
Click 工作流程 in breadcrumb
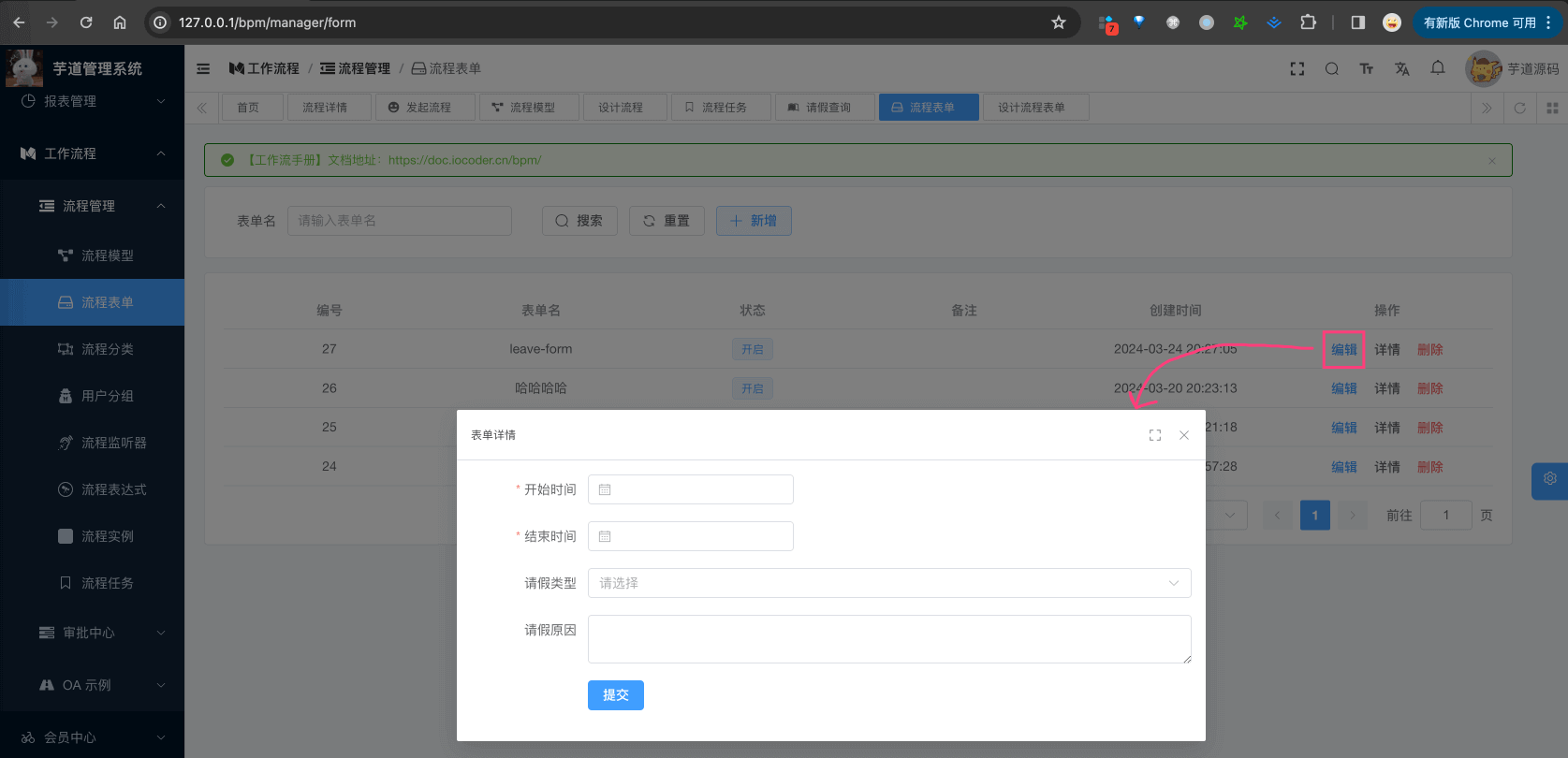pyautogui.click(x=264, y=68)
